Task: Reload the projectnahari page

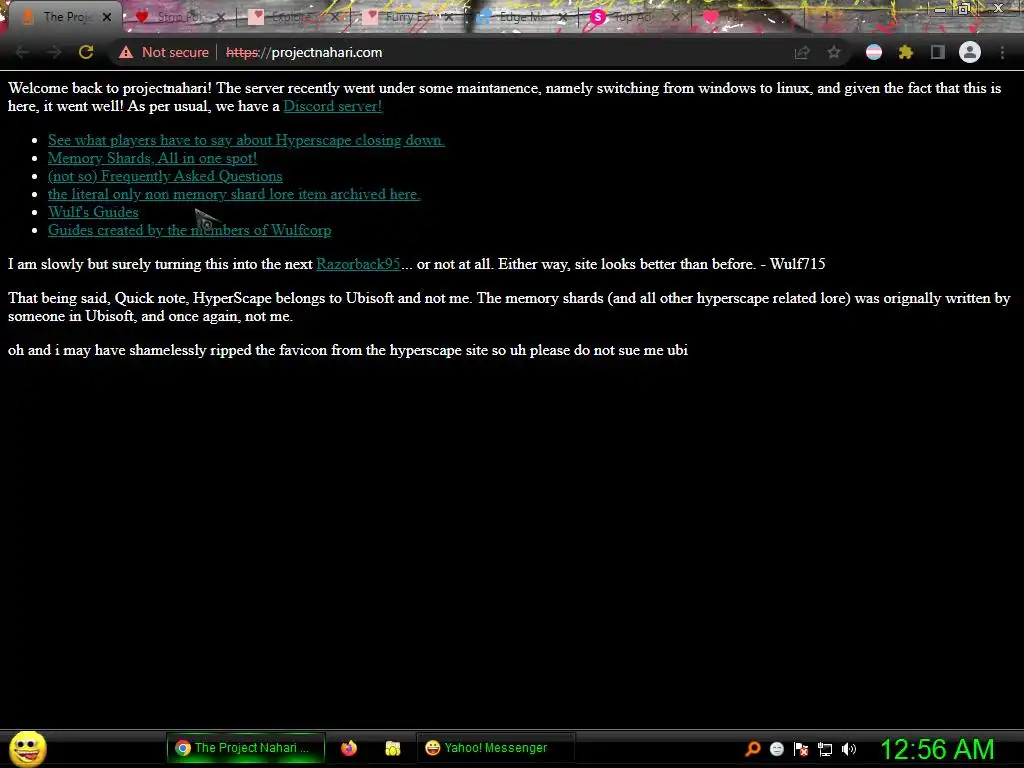Action: (86, 52)
